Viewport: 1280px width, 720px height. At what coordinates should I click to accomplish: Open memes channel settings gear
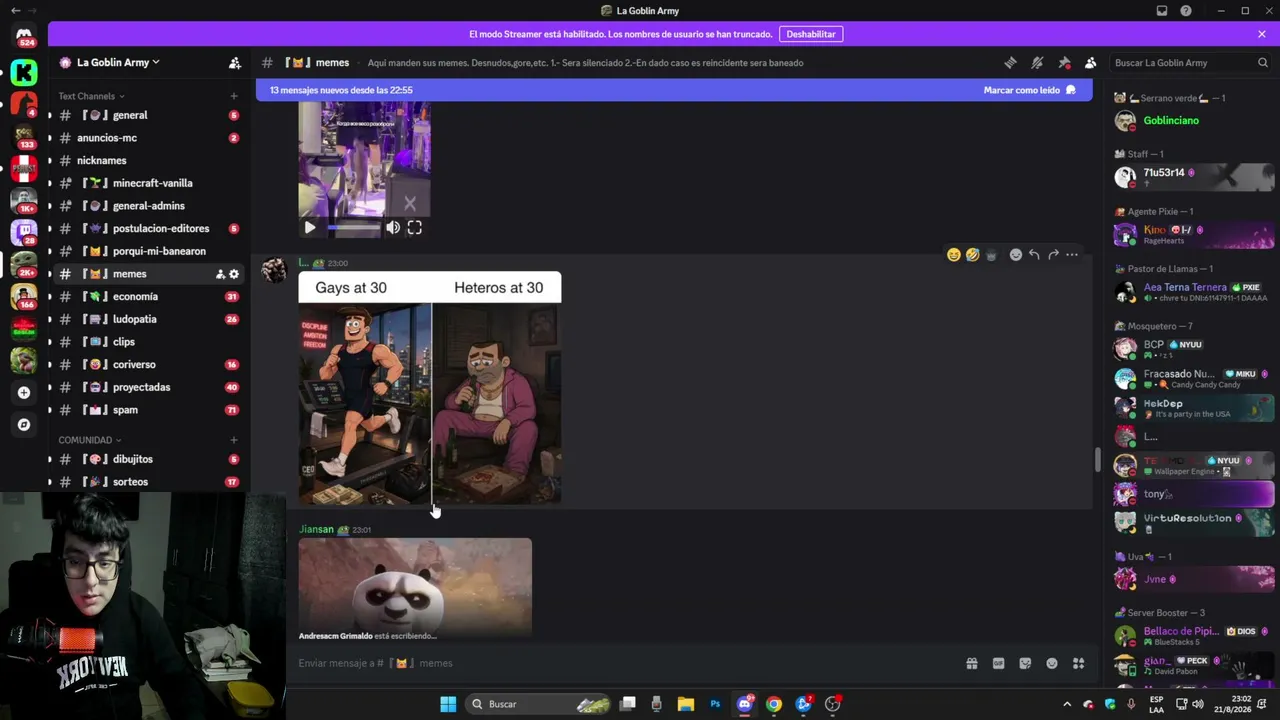coord(234,274)
